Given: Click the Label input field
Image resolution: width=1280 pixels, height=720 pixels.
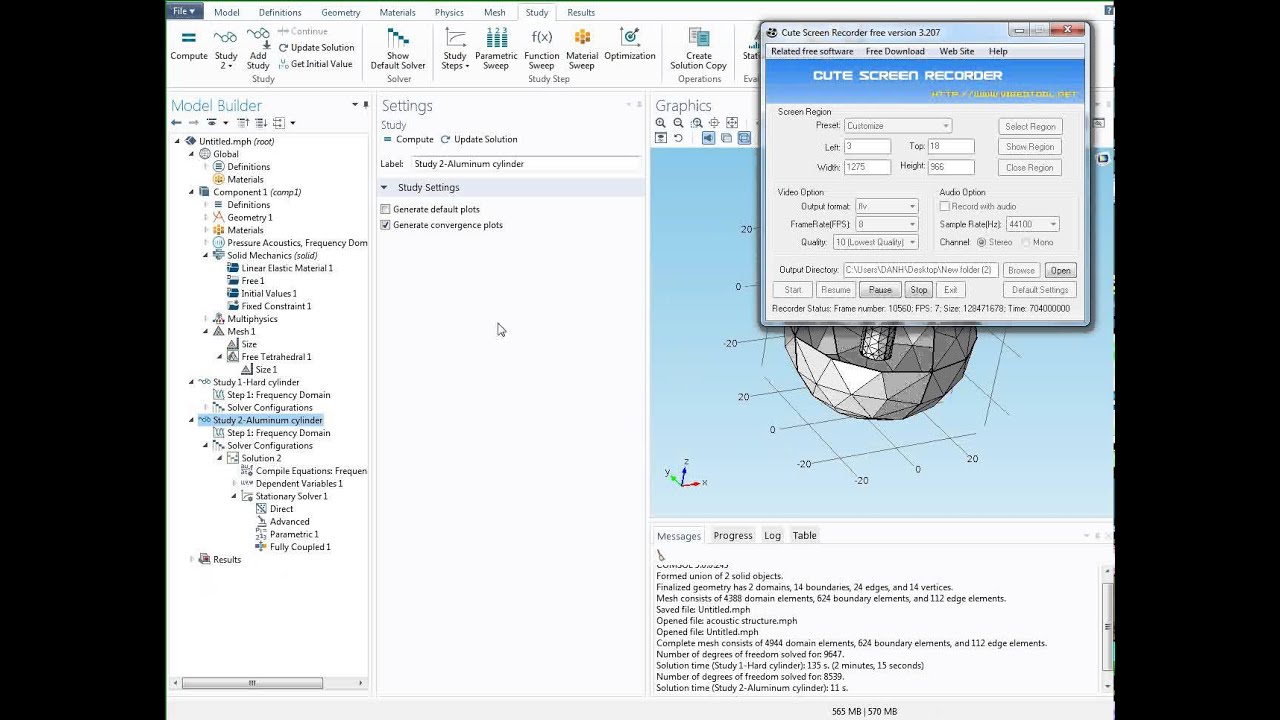Looking at the screenshot, I should (525, 164).
